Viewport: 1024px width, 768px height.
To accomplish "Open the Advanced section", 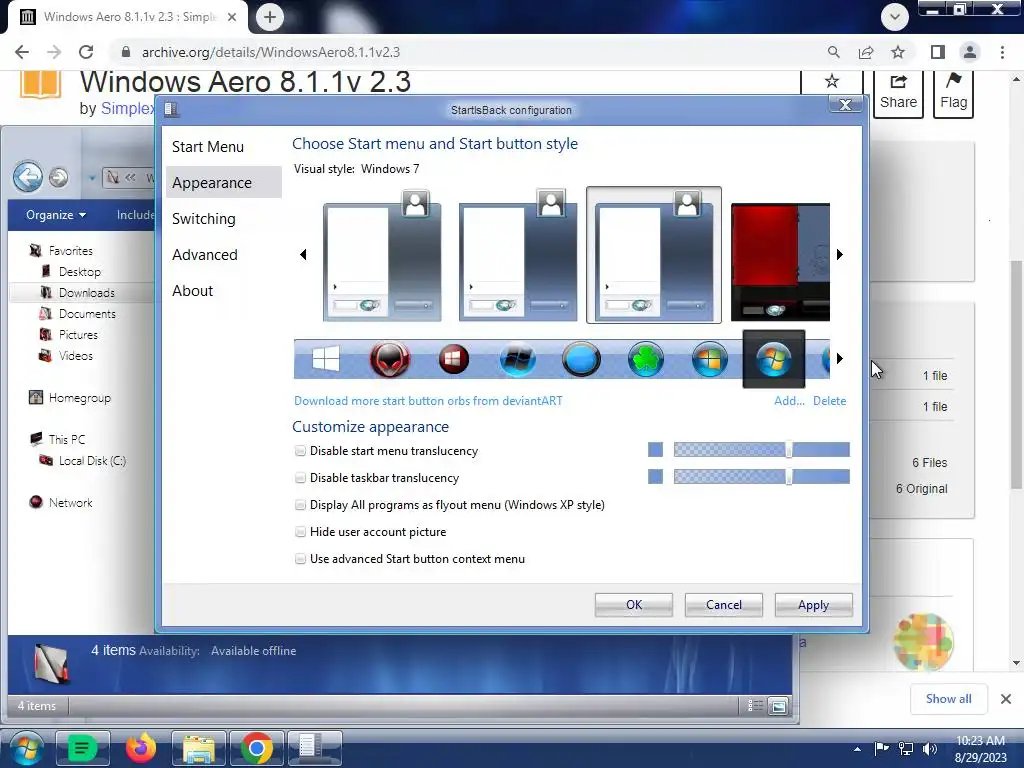I will (x=204, y=255).
